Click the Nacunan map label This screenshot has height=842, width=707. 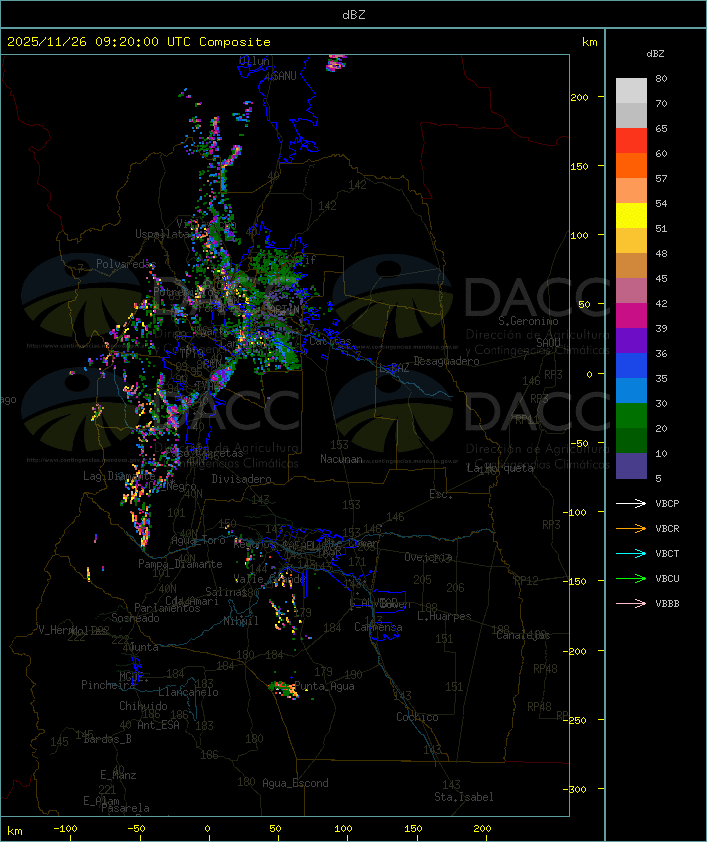click(x=341, y=459)
